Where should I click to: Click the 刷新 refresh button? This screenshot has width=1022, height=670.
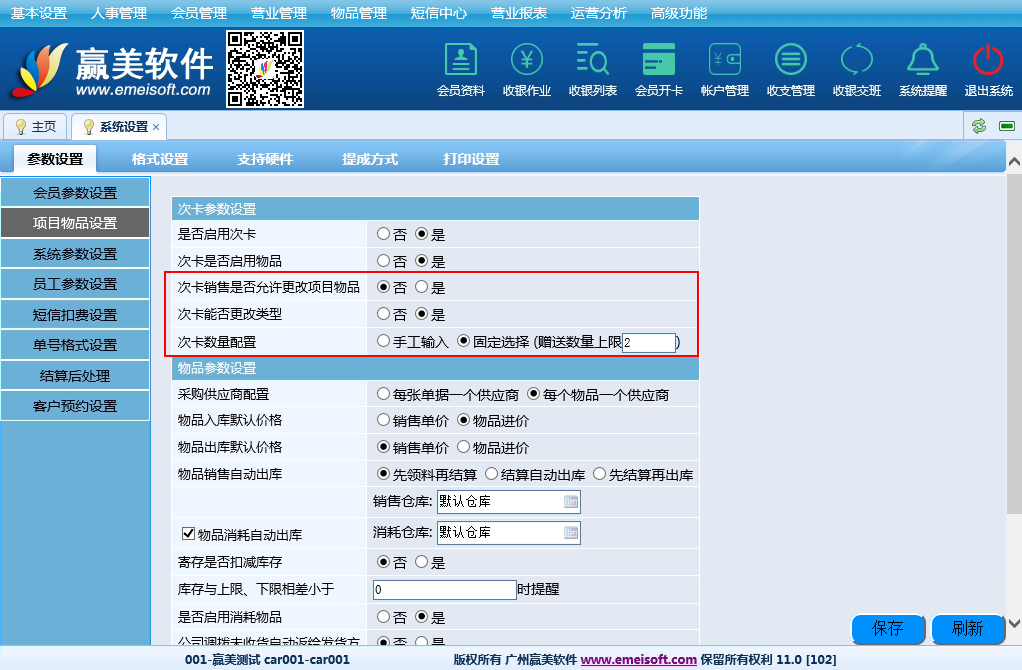[967, 628]
